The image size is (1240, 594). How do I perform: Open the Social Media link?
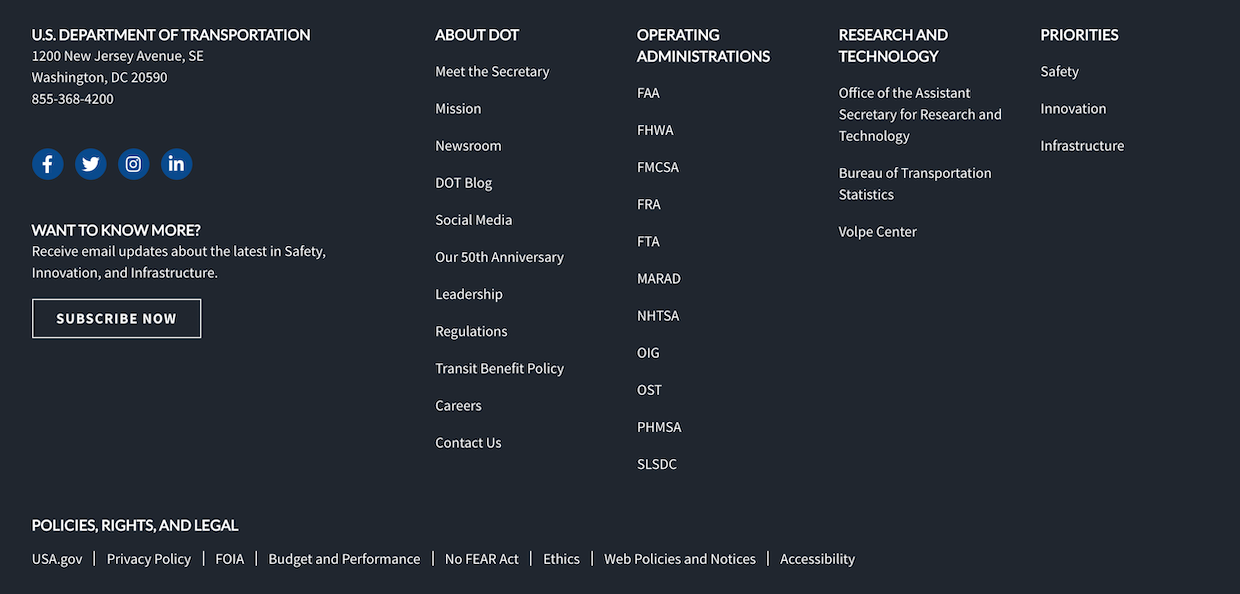[x=473, y=220]
